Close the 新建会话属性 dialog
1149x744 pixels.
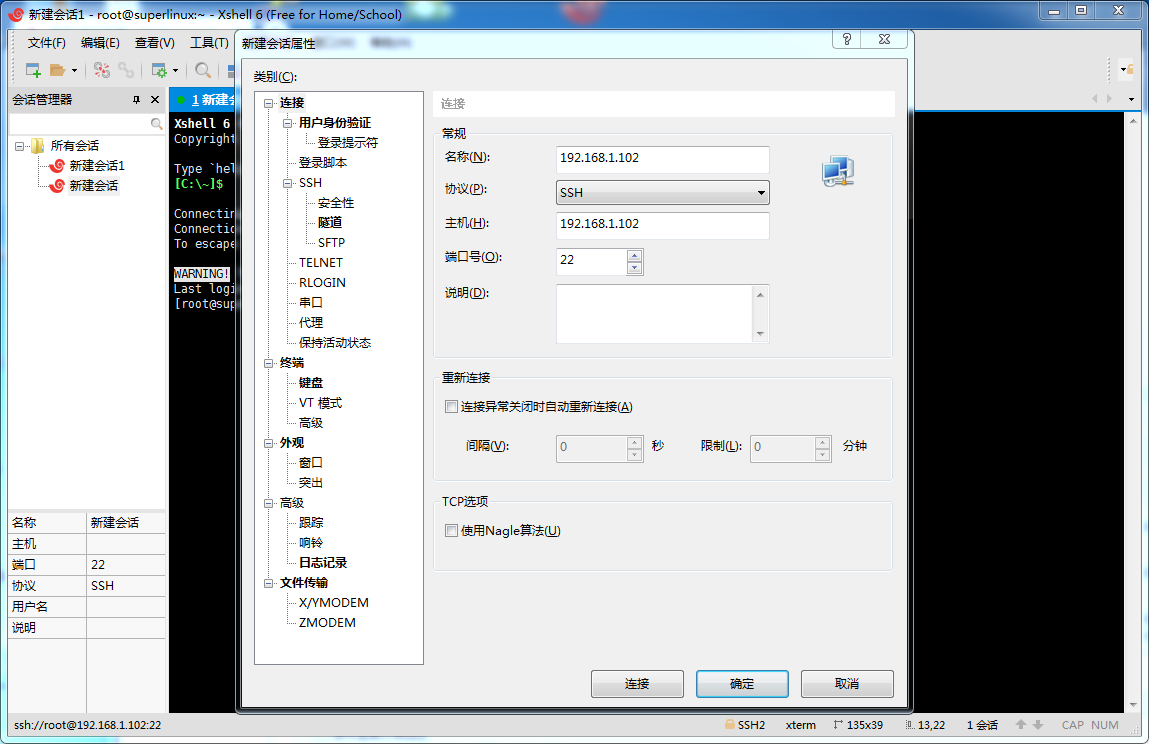884,39
